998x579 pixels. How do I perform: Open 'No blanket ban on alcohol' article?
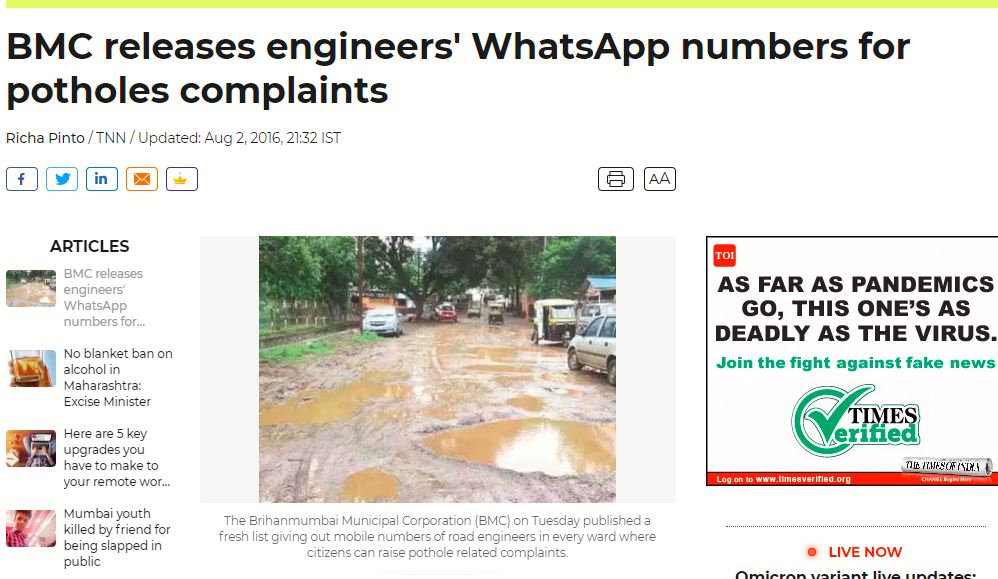click(118, 377)
